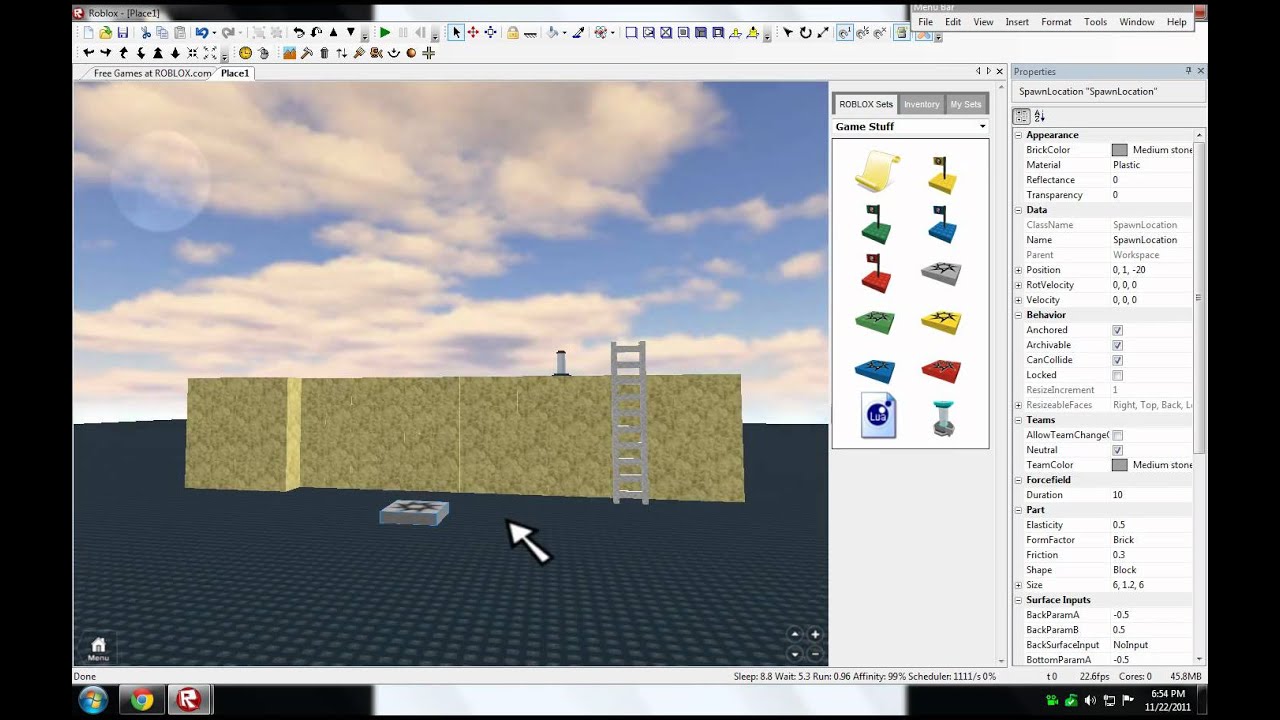Insert the green flag stand
The width and height of the screenshot is (1280, 720).
click(875, 224)
